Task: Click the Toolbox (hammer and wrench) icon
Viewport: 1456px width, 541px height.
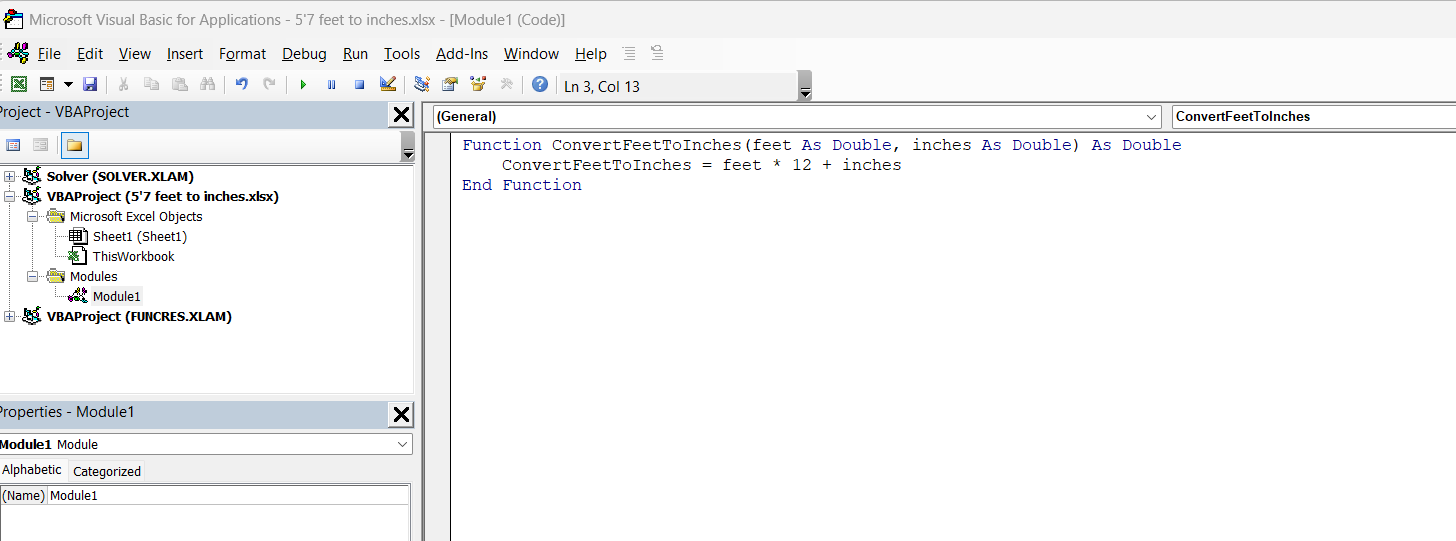Action: pyautogui.click(x=506, y=85)
